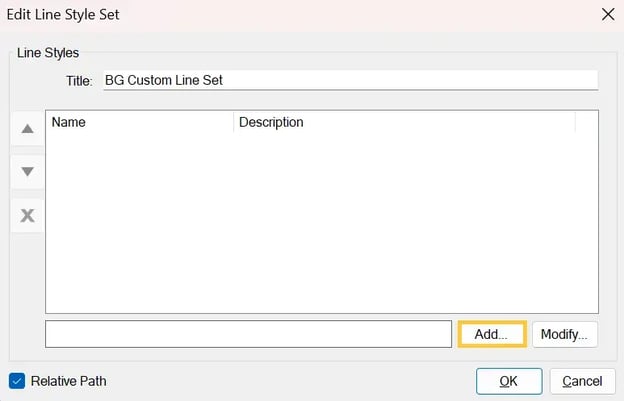624x401 pixels.
Task: Click the X delete line style icon
Action: tap(27, 216)
